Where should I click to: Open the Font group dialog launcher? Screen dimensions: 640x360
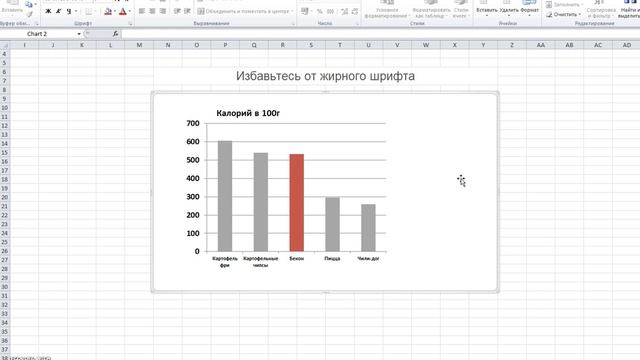click(x=130, y=24)
